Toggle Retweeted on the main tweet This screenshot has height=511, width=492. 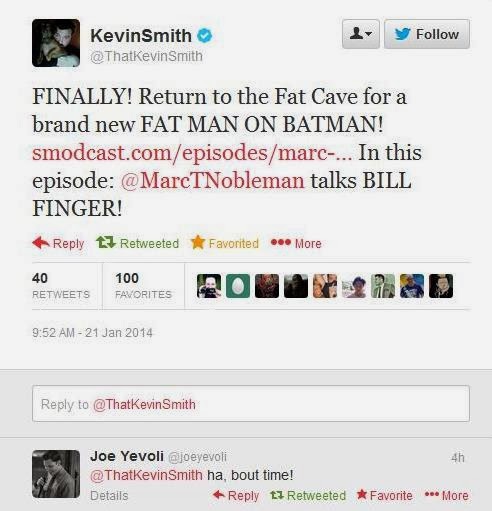tap(137, 243)
